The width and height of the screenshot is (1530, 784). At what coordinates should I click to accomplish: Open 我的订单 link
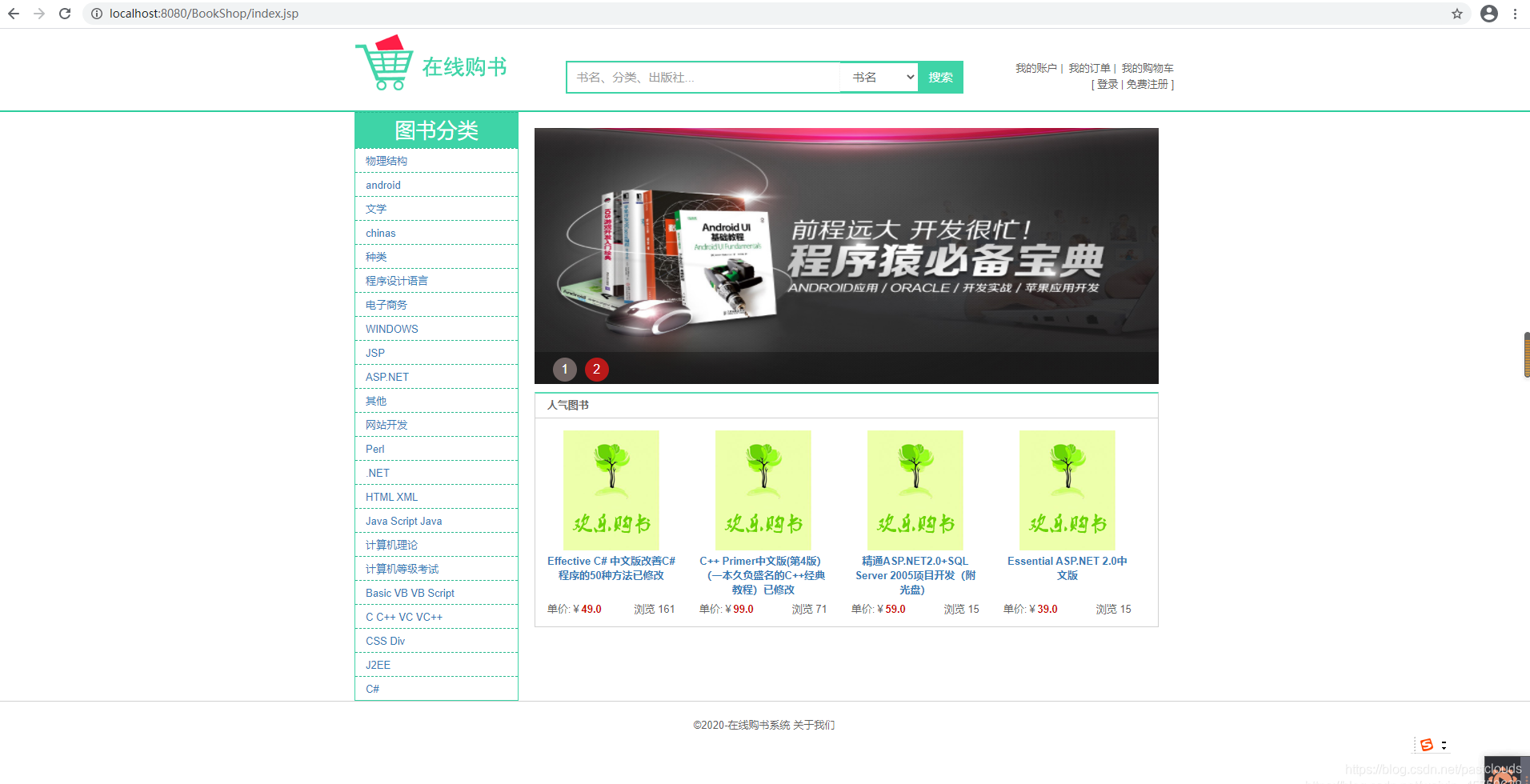click(1089, 68)
